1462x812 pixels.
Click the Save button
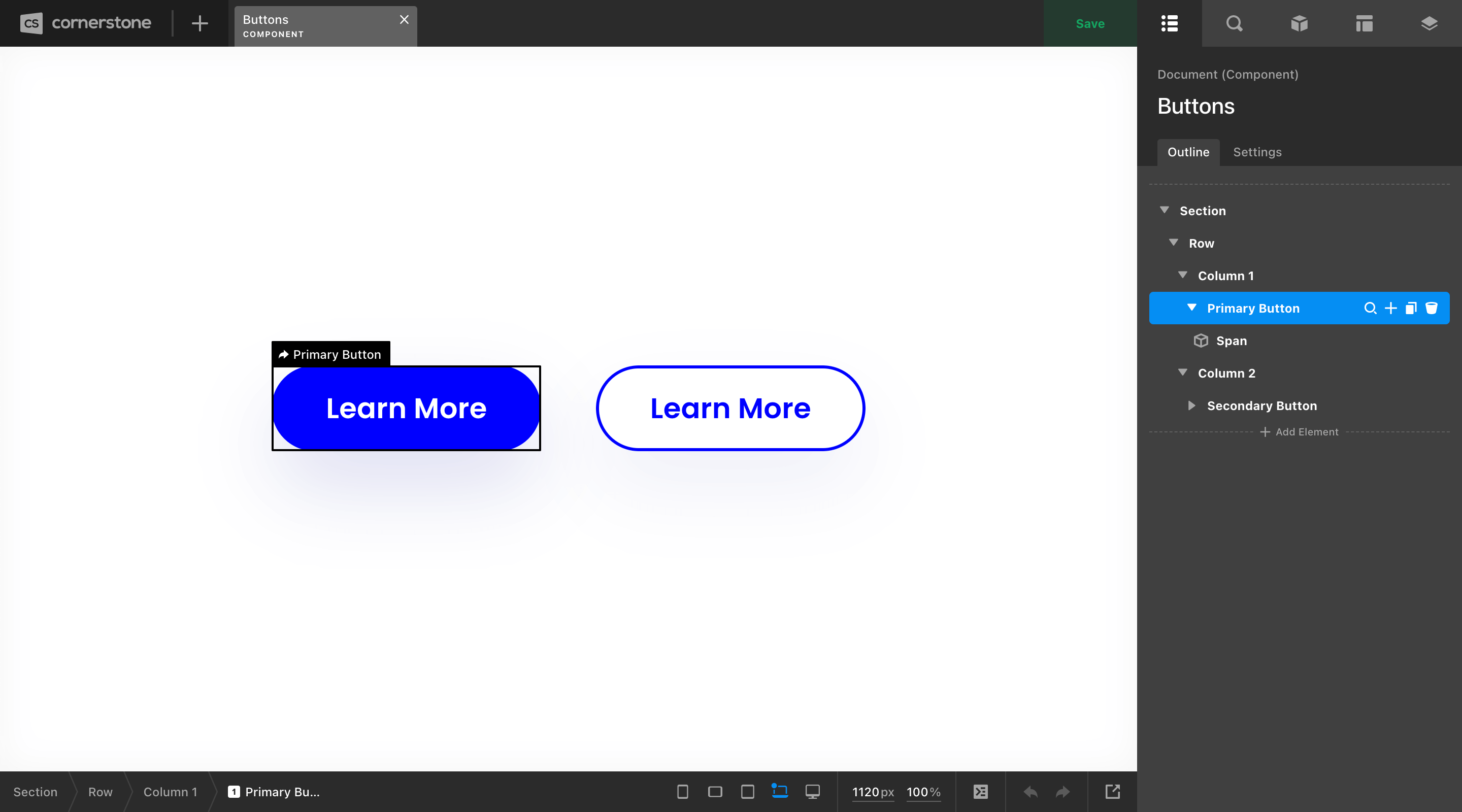coord(1090,23)
